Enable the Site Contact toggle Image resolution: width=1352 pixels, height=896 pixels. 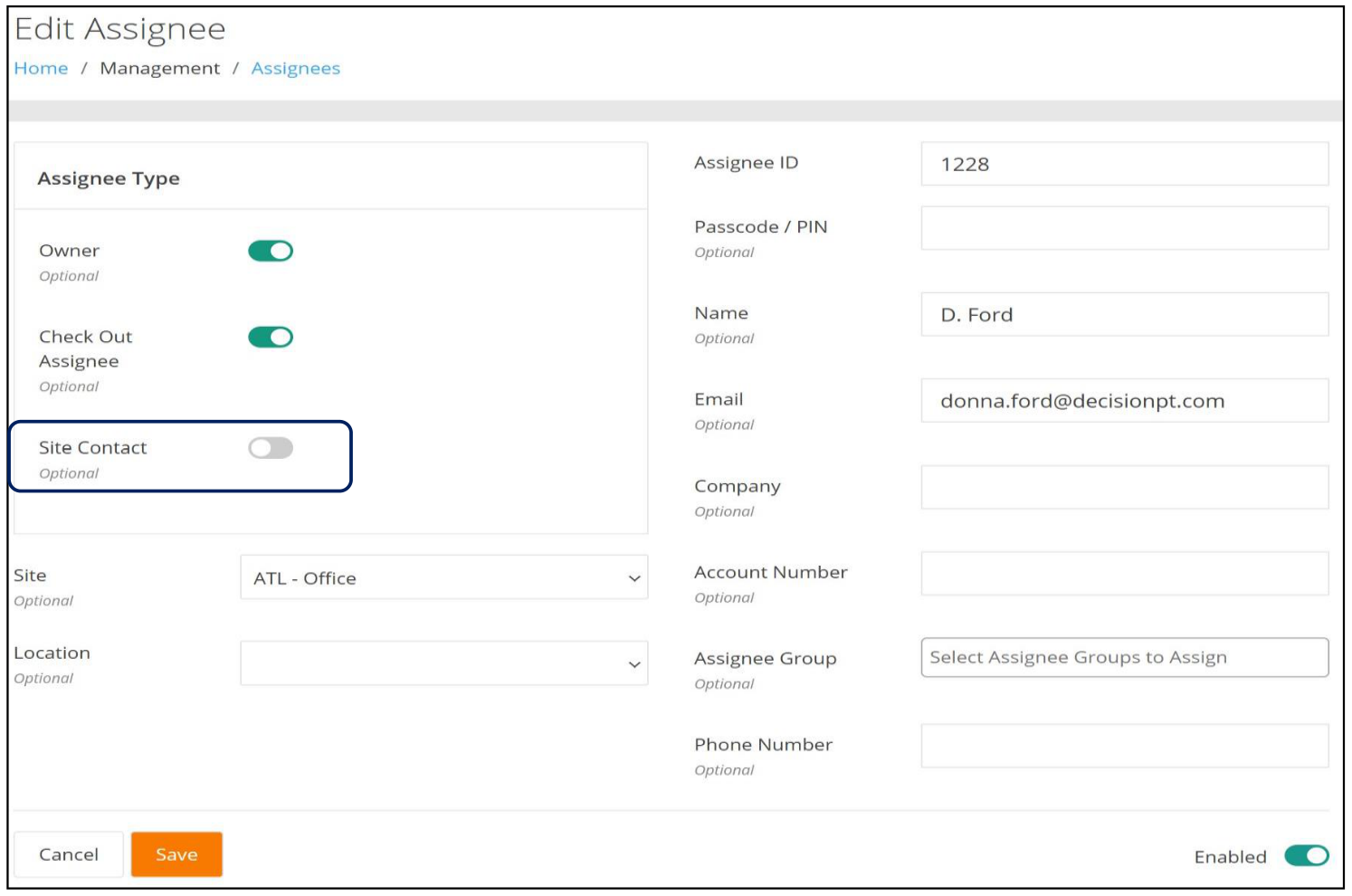click(x=271, y=448)
